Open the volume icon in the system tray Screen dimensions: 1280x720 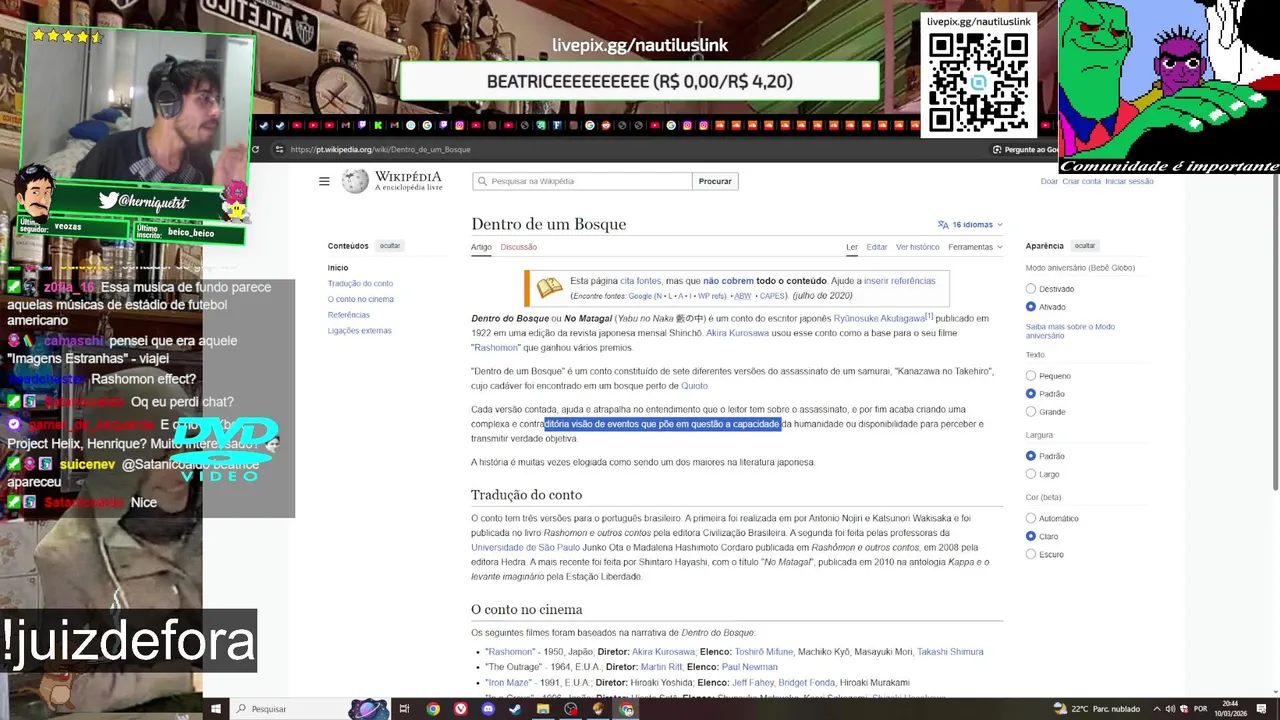1171,709
